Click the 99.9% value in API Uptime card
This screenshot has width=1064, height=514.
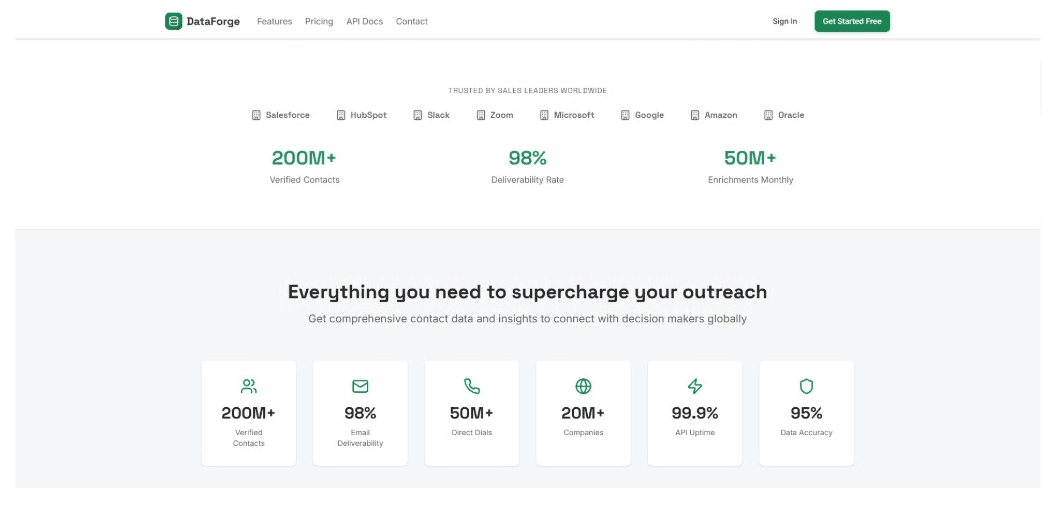point(695,413)
